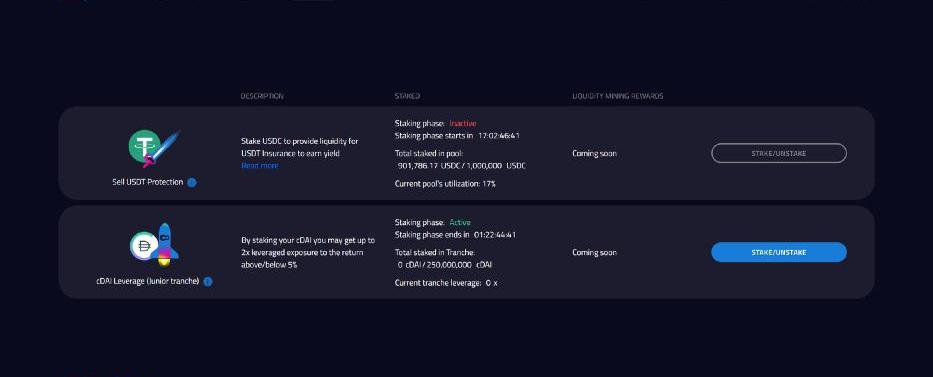
Task: Click Coming soon in the USDT Protection row
Action: click(x=594, y=153)
